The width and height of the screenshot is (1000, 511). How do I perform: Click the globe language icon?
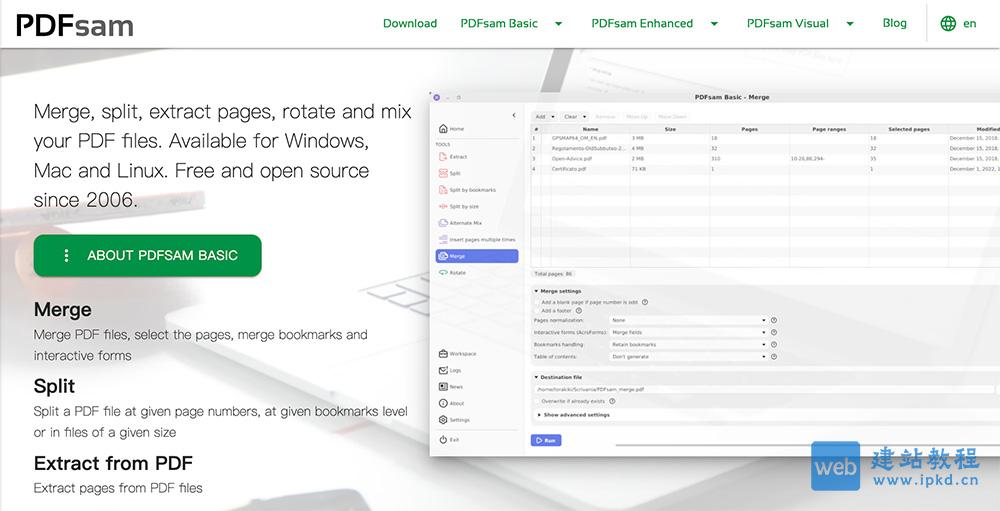click(948, 23)
